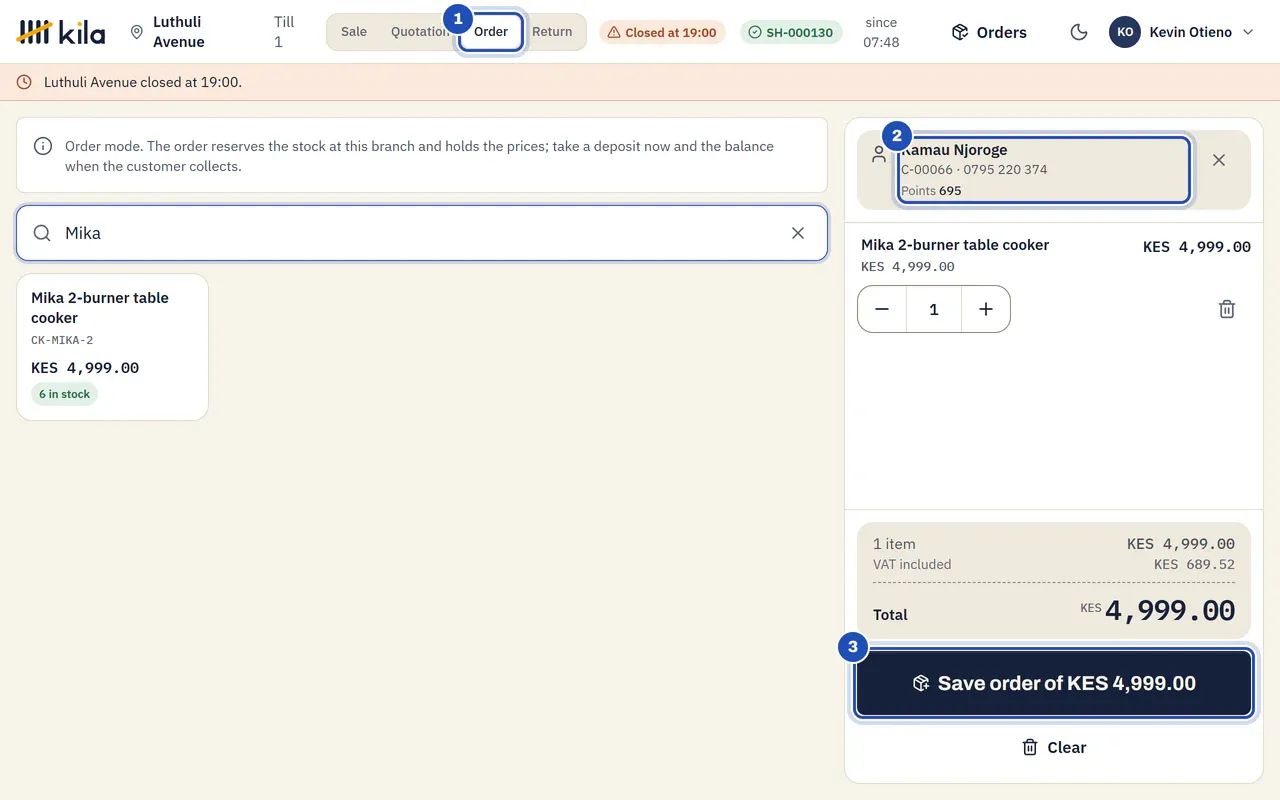Delete Mika 2-burner cooker from the cart
This screenshot has height=800, width=1280.
point(1227,309)
